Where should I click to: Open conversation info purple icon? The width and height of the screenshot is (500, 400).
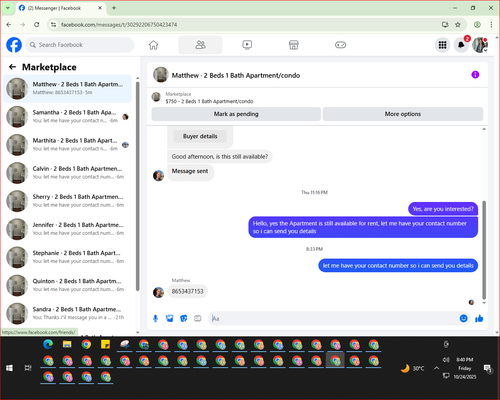[x=475, y=75]
